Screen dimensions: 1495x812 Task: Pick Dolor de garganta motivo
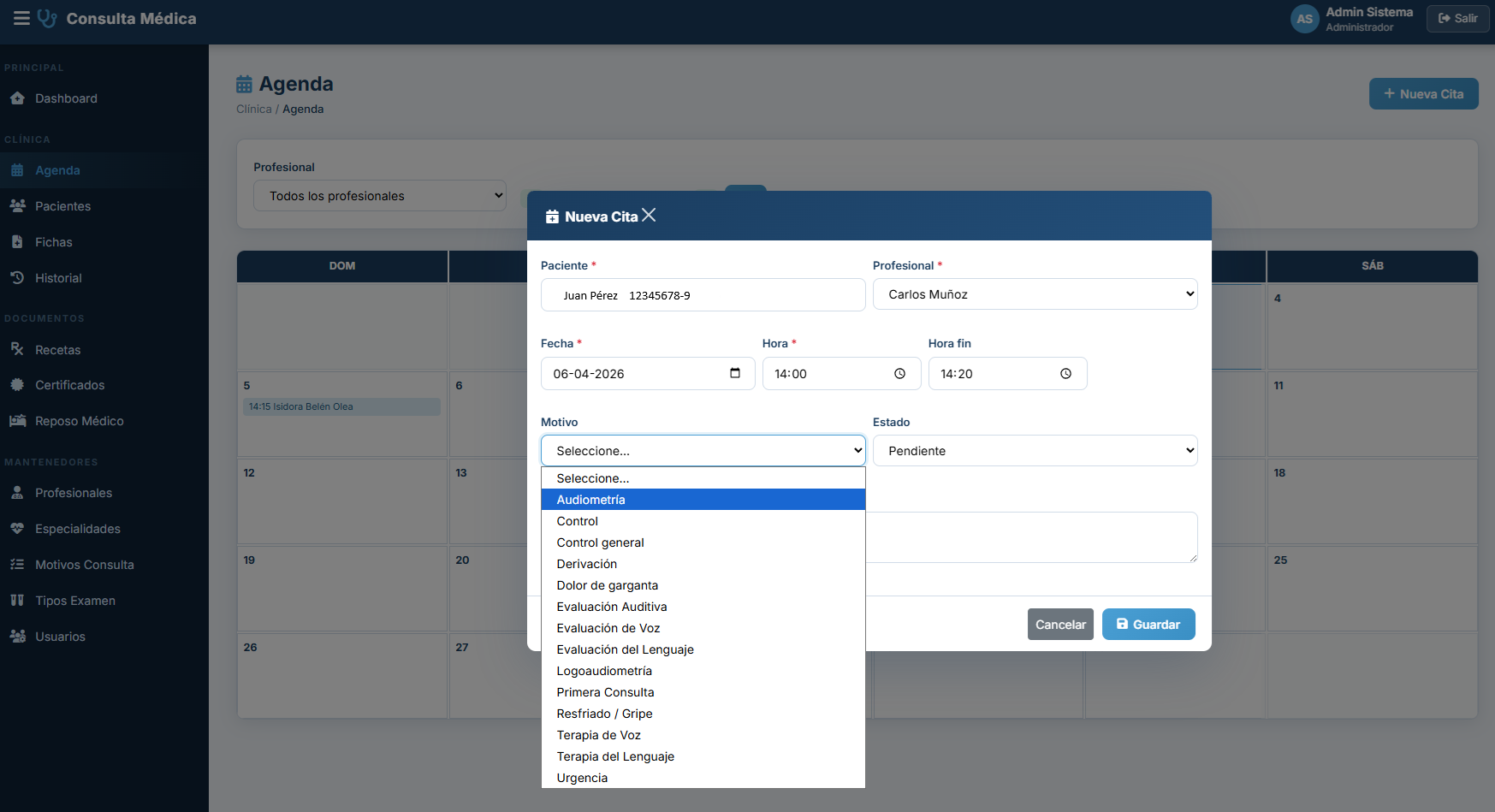703,585
